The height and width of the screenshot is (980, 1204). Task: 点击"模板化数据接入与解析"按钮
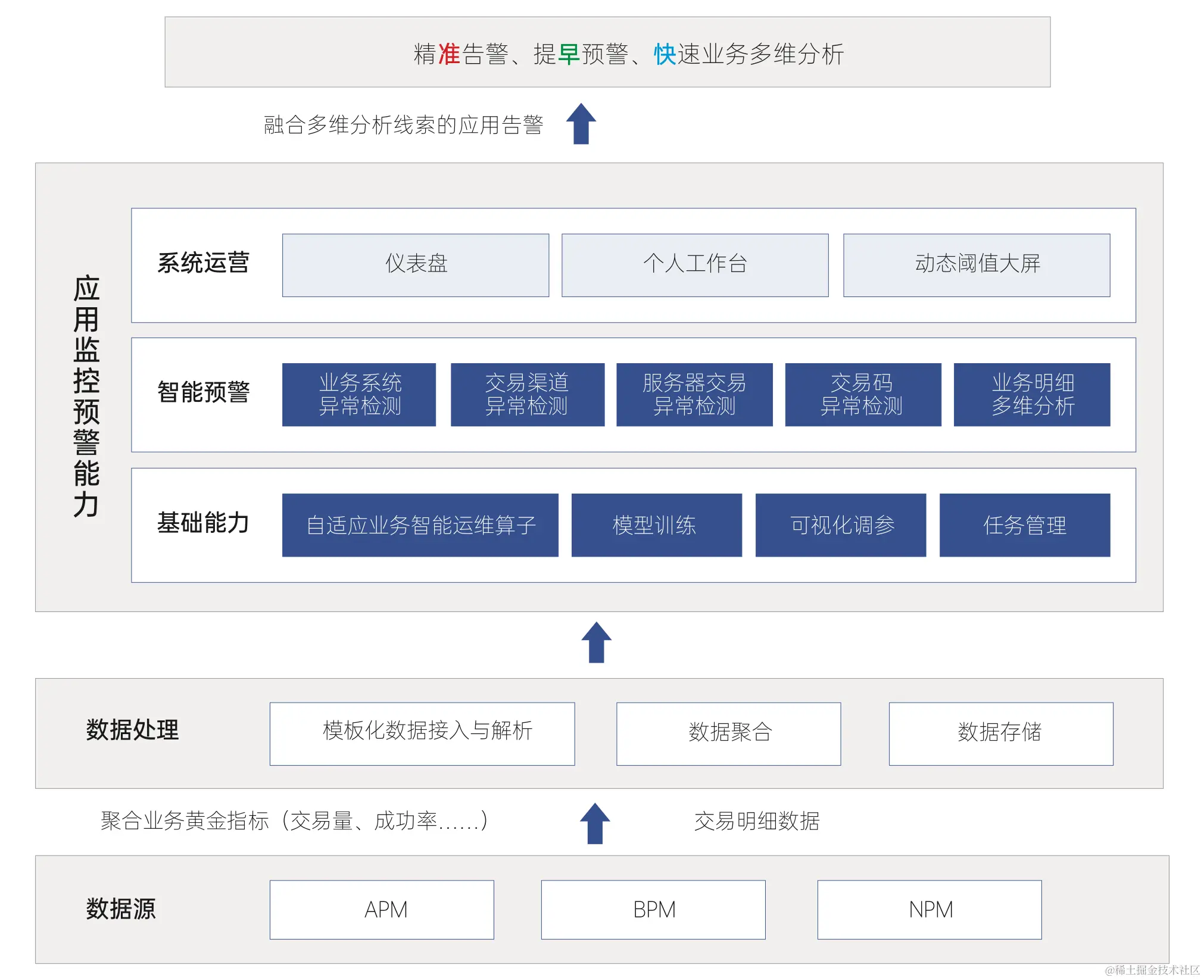(x=423, y=734)
